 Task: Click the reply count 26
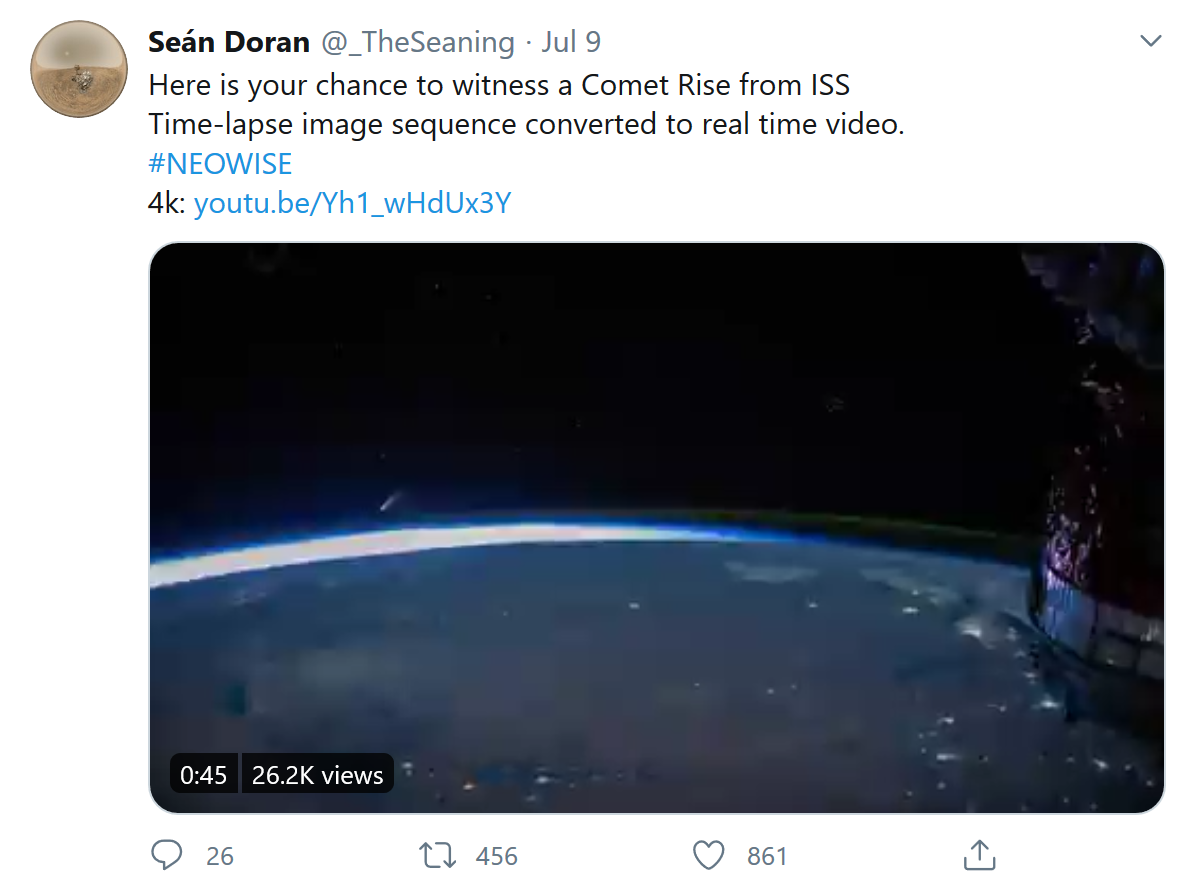(x=220, y=857)
